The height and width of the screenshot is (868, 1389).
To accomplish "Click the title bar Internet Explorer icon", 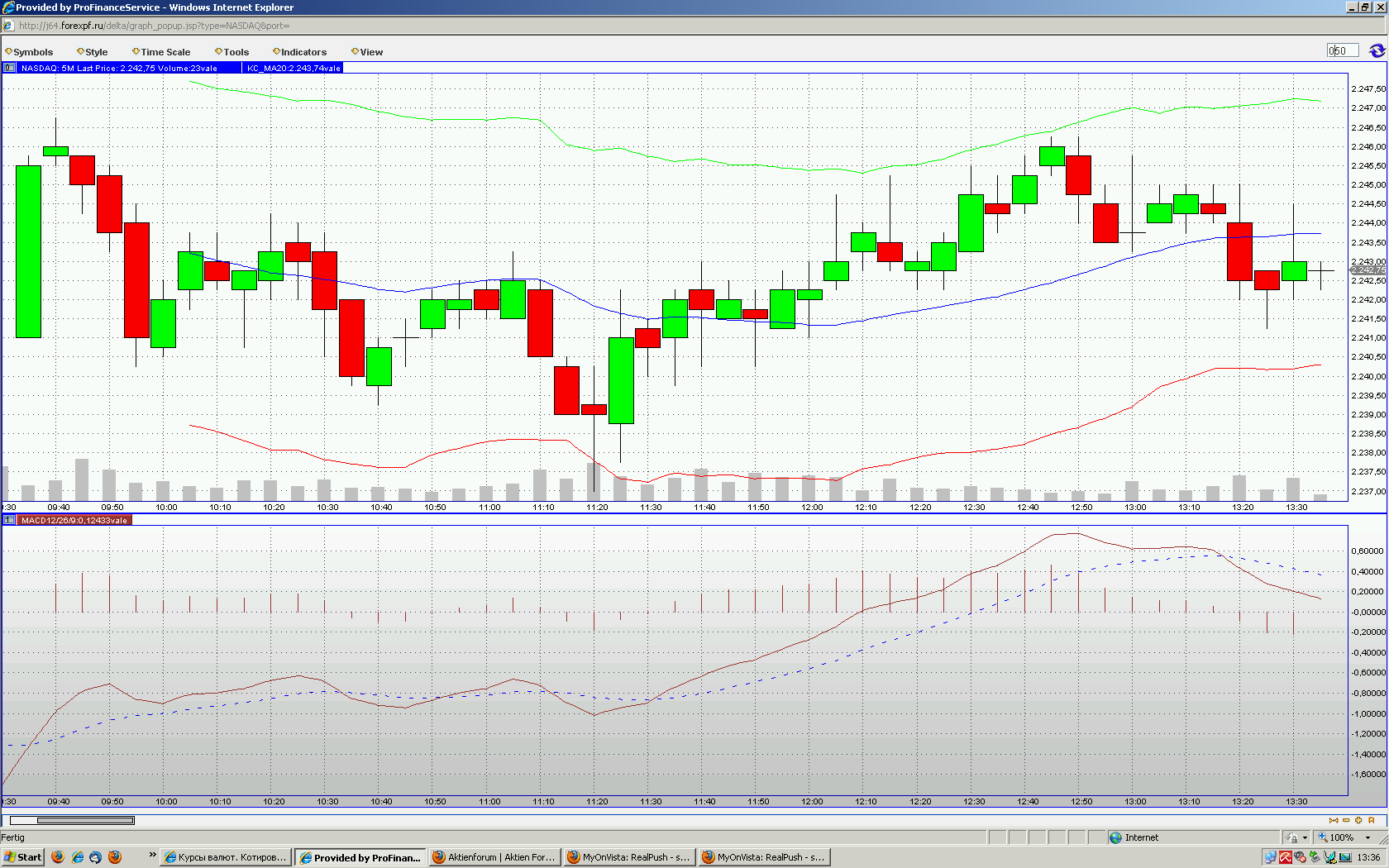I will 8,7.
